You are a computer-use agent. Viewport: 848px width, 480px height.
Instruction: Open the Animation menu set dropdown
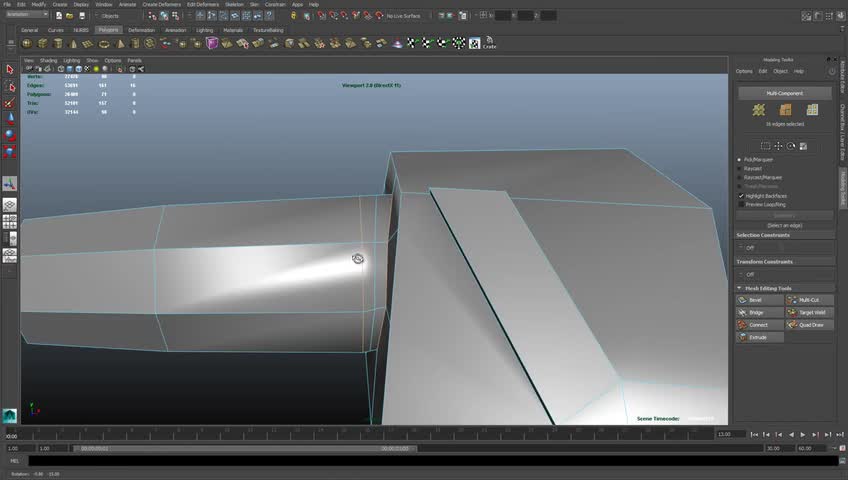coord(24,15)
